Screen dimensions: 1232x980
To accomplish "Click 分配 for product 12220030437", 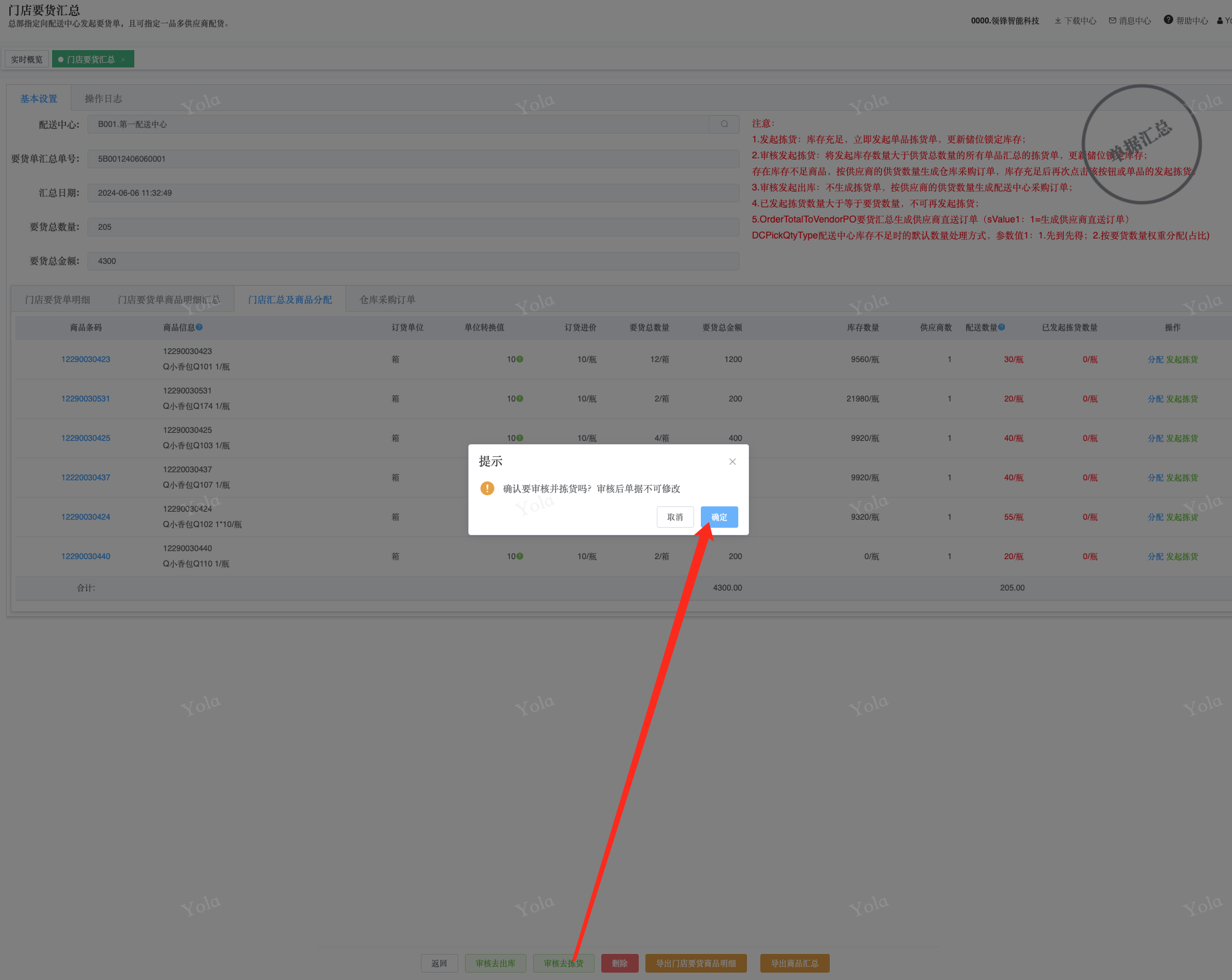I will pos(1156,478).
